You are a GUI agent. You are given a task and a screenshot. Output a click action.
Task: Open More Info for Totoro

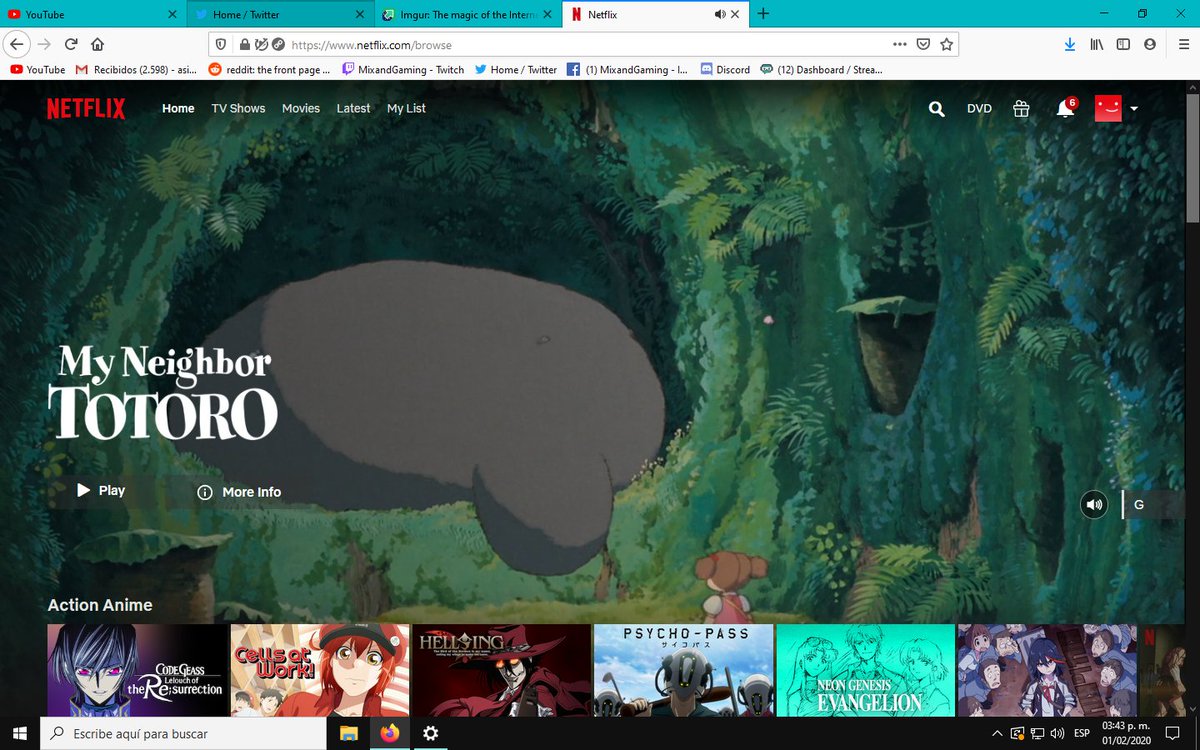pyautogui.click(x=239, y=492)
